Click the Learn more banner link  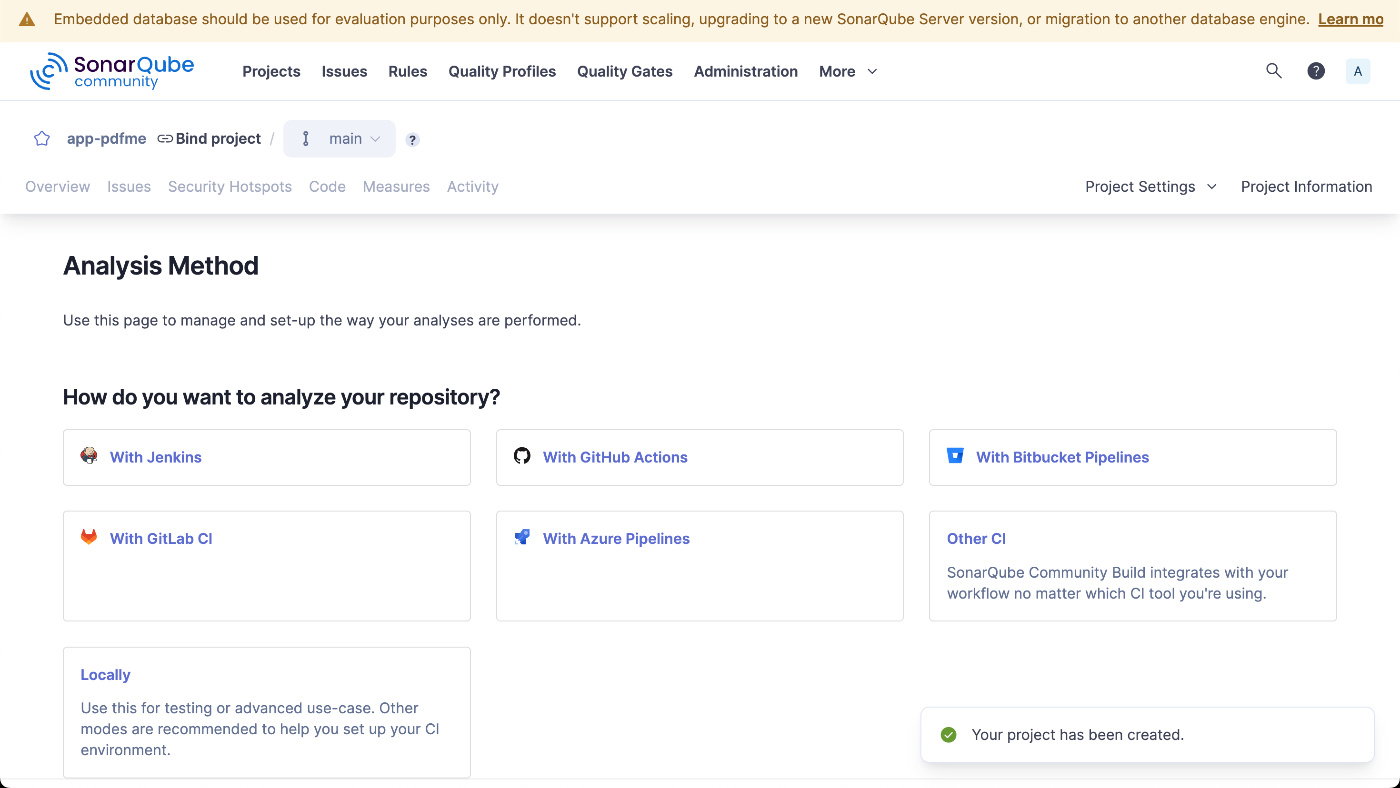(x=1351, y=20)
